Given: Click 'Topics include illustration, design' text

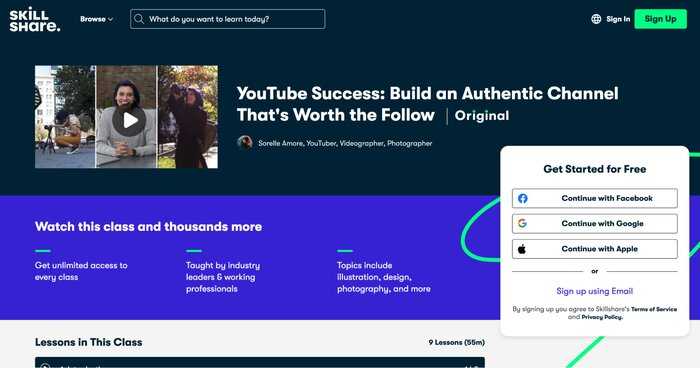Looking at the screenshot, I should [384, 277].
